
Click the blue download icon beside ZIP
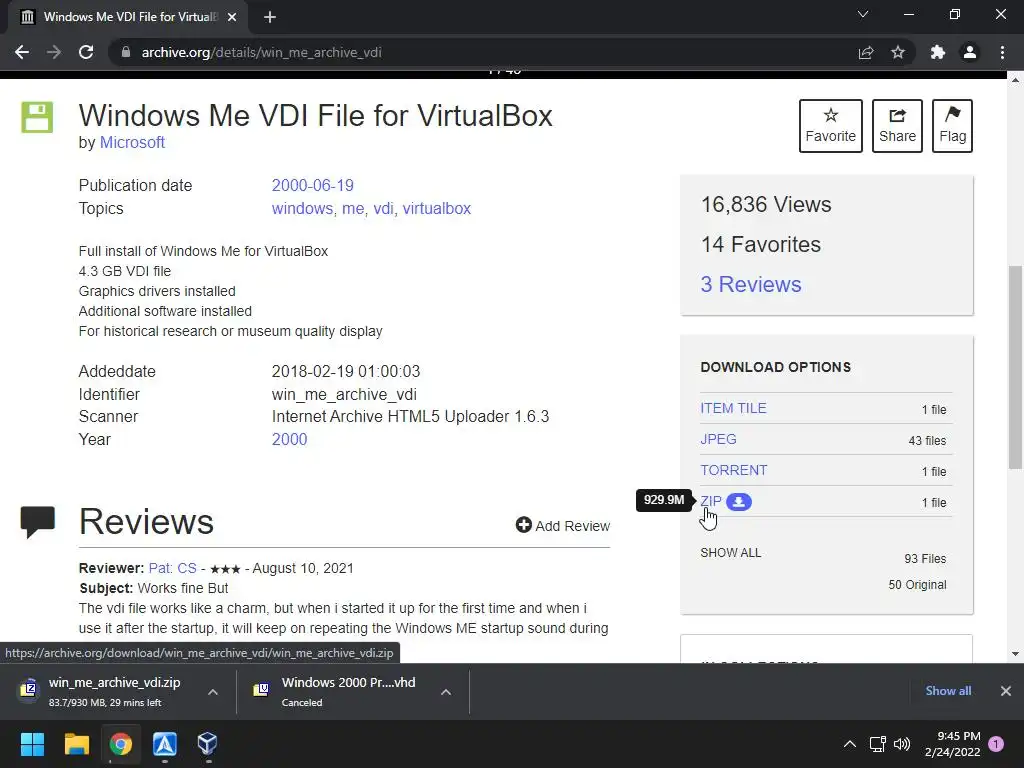coord(739,502)
